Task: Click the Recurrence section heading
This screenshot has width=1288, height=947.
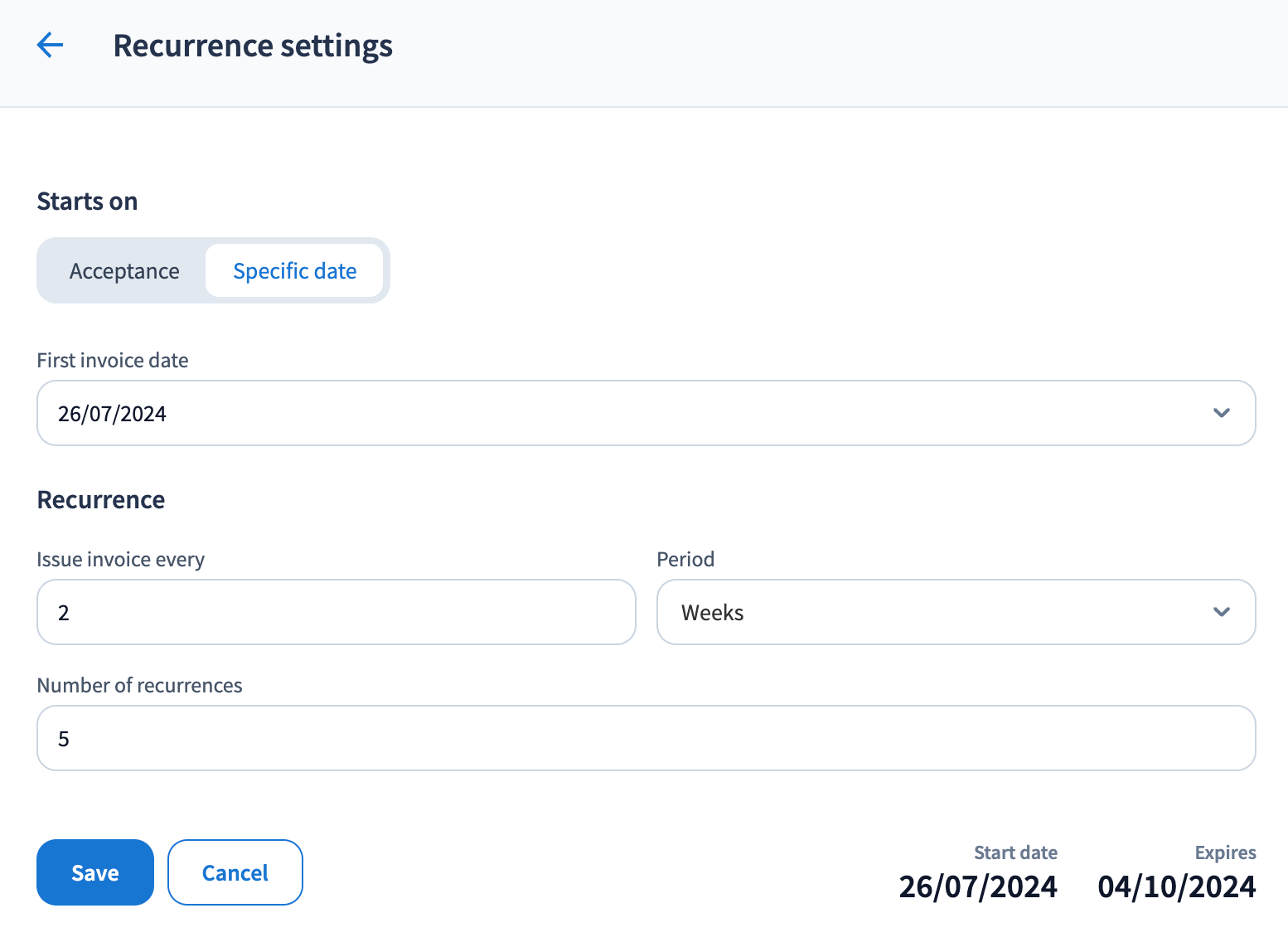Action: pyautogui.click(x=101, y=500)
